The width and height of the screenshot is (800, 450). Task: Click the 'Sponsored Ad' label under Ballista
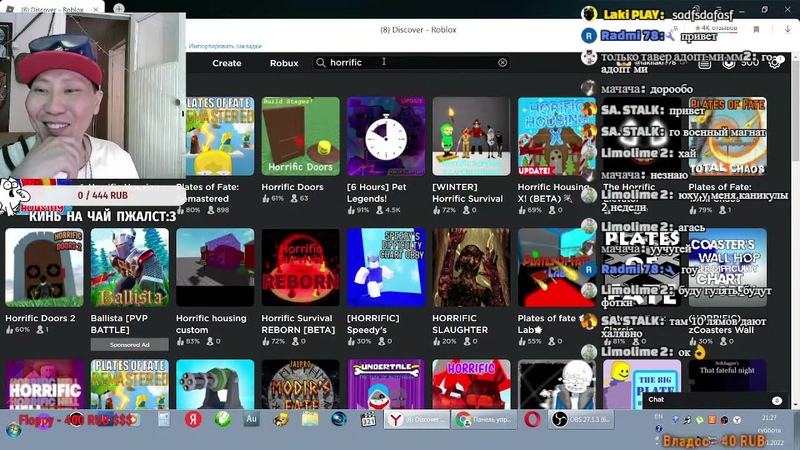click(x=130, y=345)
